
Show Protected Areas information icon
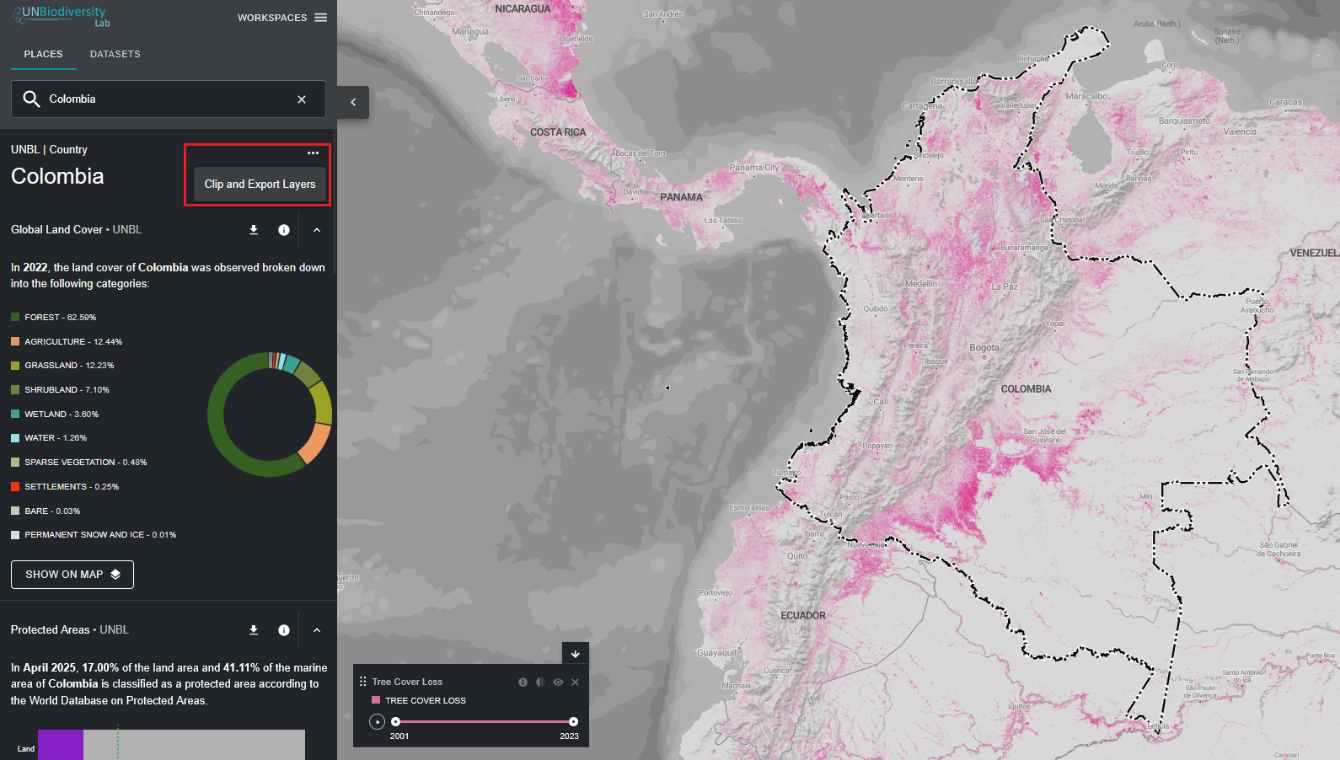pyautogui.click(x=284, y=630)
